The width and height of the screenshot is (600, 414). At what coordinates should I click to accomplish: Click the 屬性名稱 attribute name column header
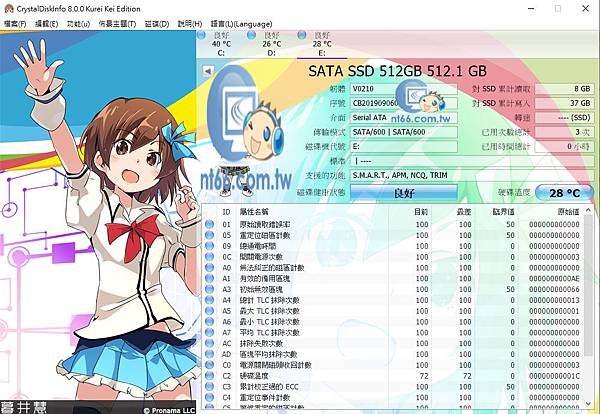(312, 212)
